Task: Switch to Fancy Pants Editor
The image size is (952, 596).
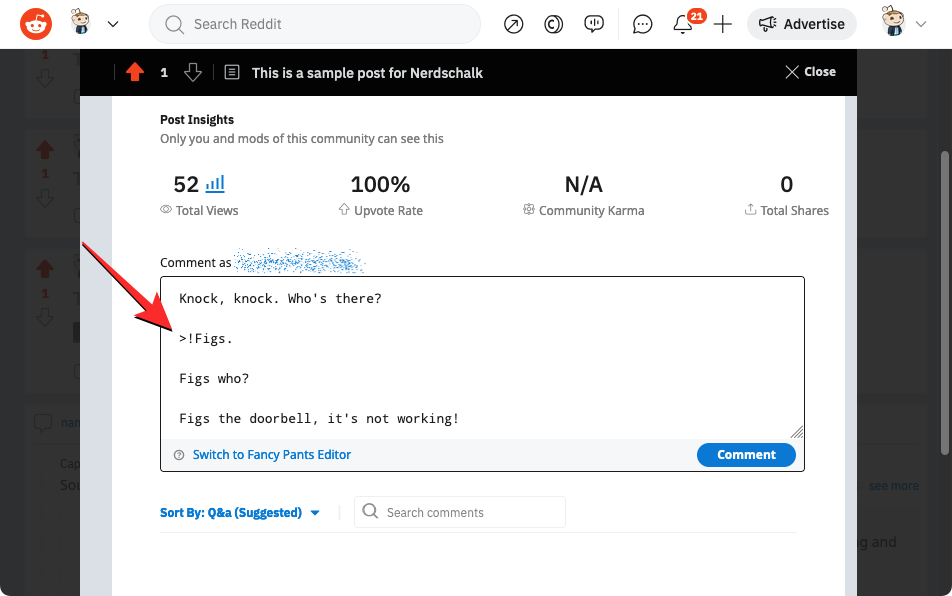Action: [271, 455]
